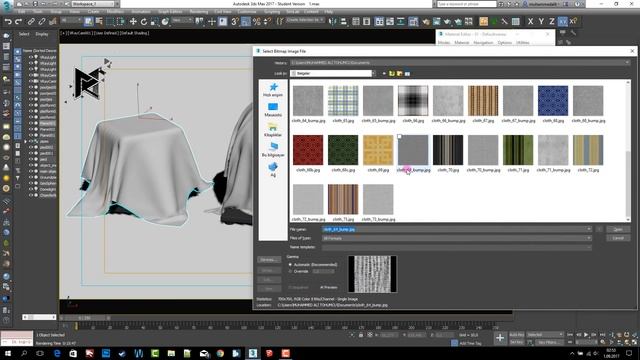This screenshot has height=360, width=640.
Task: Activate the Select and Rotate tool
Action: tap(144, 22)
